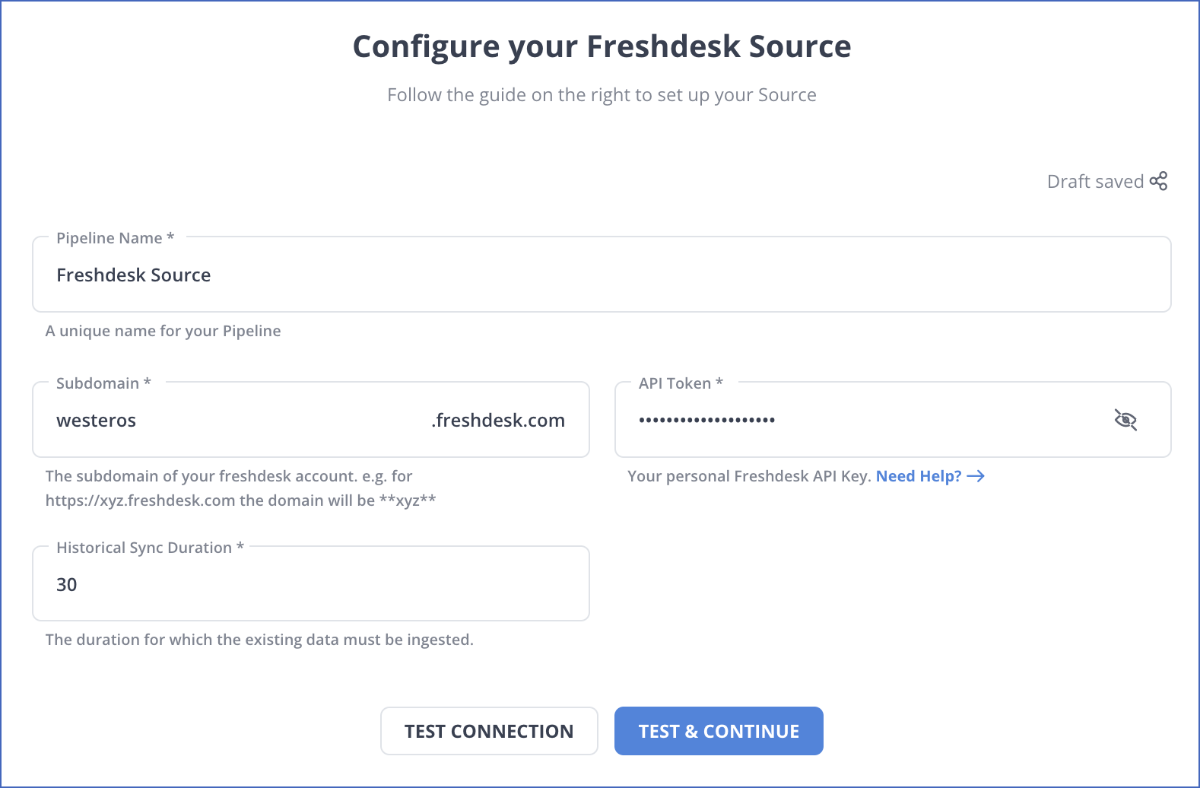Click the API Token * label
The width and height of the screenshot is (1200, 788).
pyautogui.click(x=680, y=383)
